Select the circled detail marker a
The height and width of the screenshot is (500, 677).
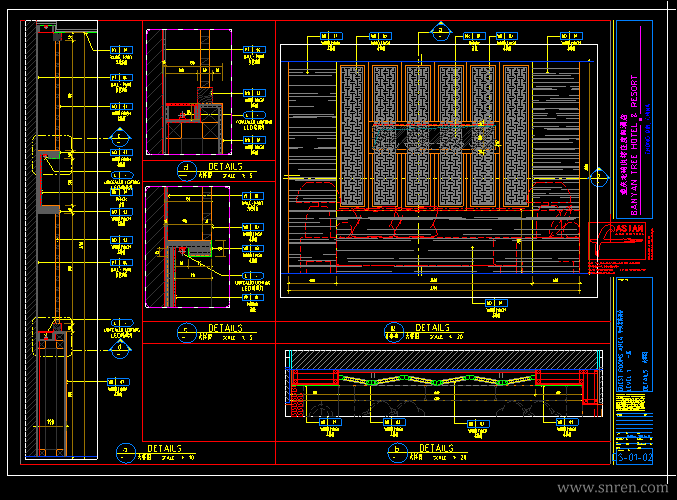click(x=126, y=453)
